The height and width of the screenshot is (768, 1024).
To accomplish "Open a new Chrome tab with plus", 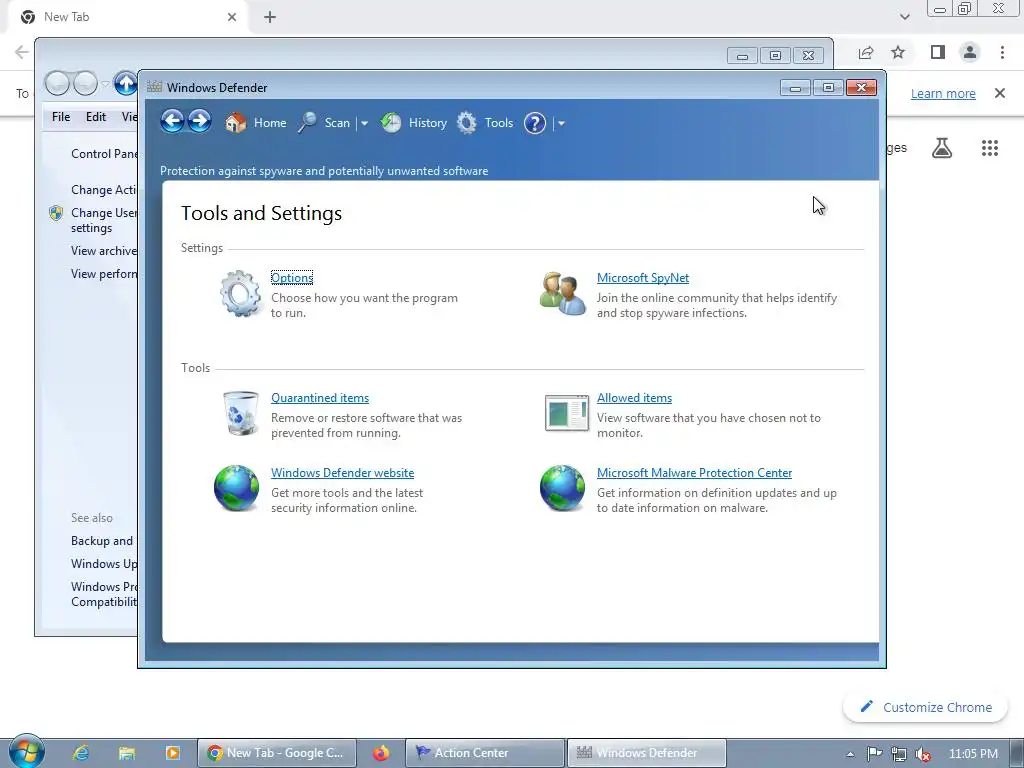I will tap(270, 17).
